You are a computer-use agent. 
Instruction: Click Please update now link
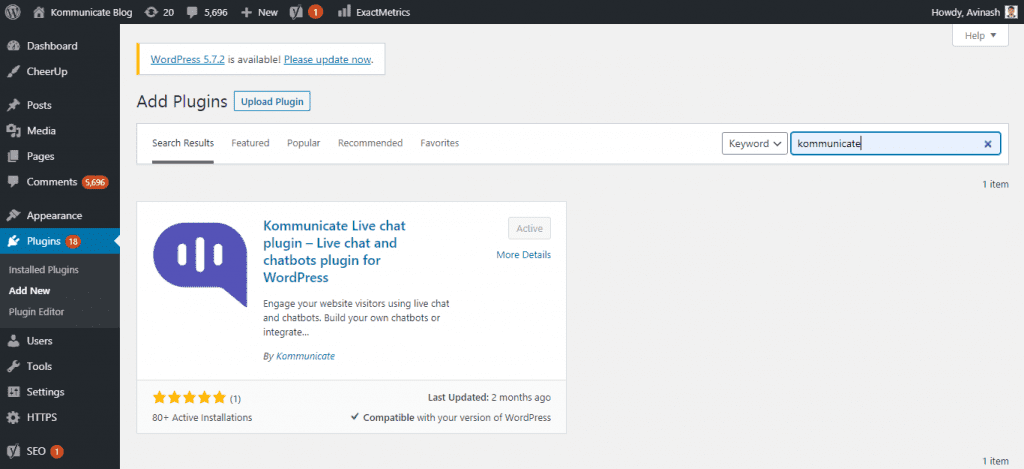pyautogui.click(x=328, y=59)
